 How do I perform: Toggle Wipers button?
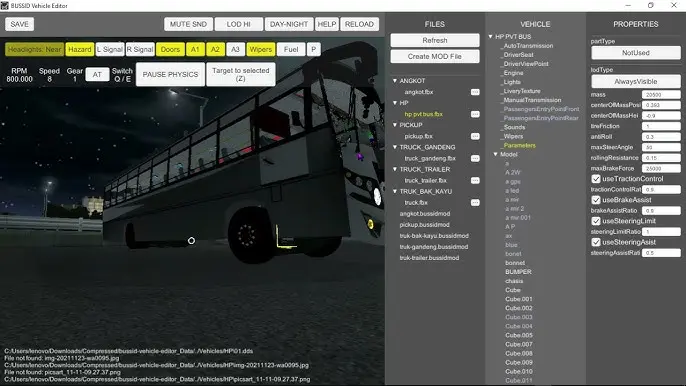click(261, 49)
